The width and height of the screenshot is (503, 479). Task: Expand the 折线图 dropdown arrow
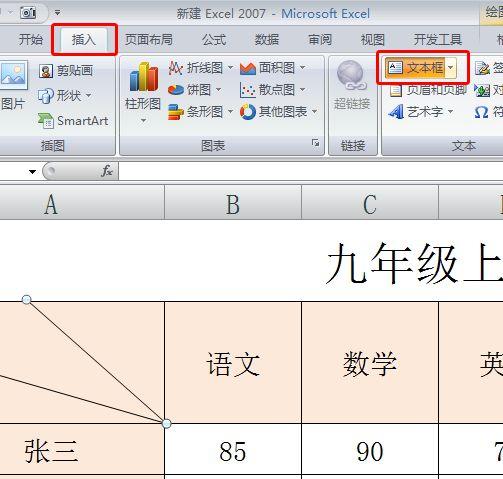tap(231, 68)
